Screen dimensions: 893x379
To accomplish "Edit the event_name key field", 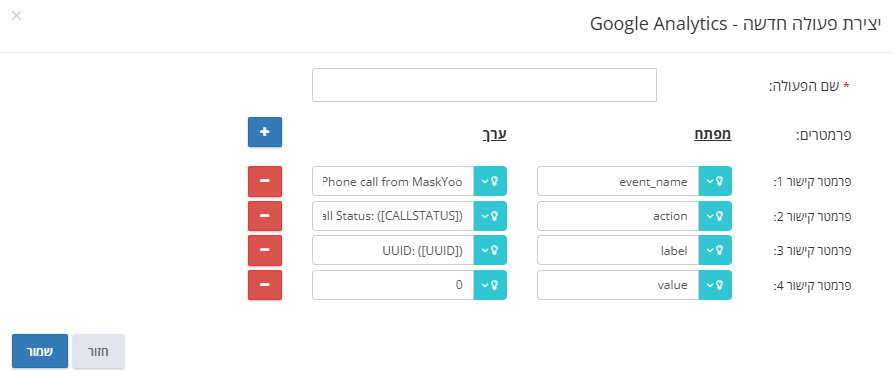I will tap(618, 181).
